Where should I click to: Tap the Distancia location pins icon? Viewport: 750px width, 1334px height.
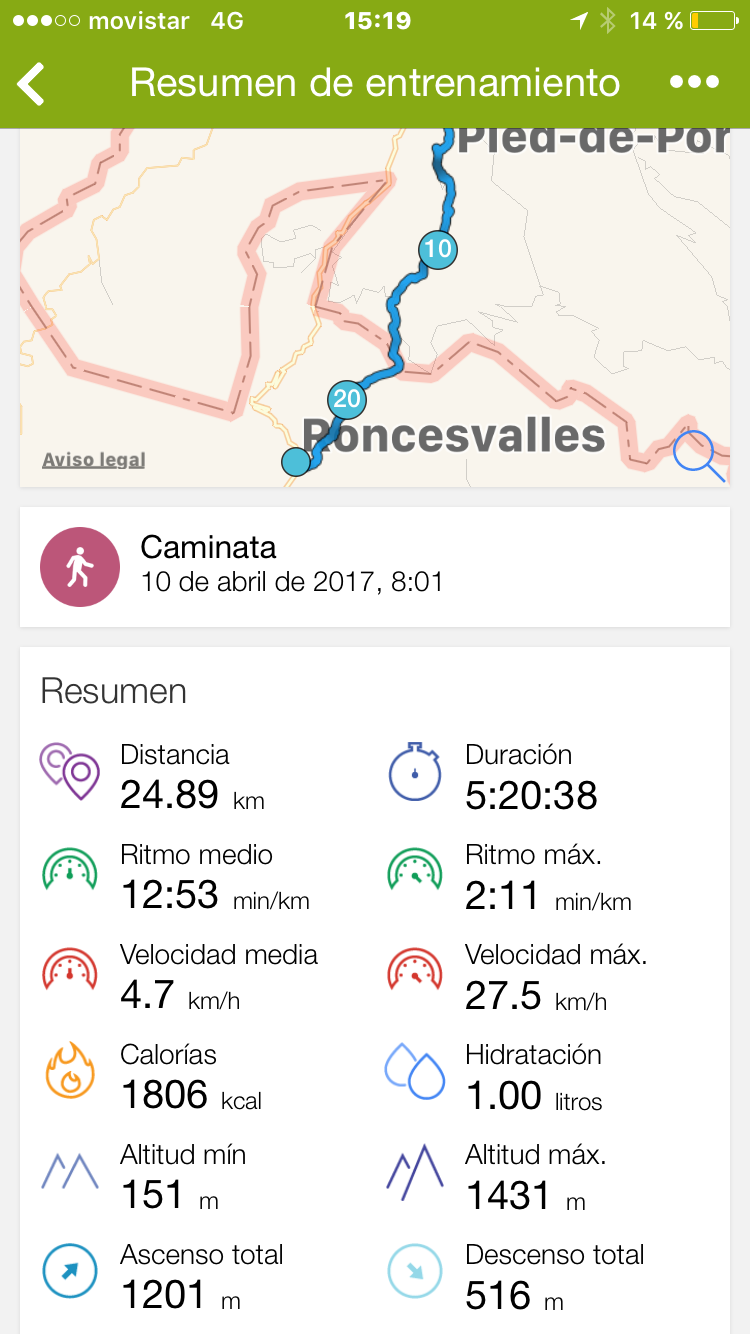70,772
